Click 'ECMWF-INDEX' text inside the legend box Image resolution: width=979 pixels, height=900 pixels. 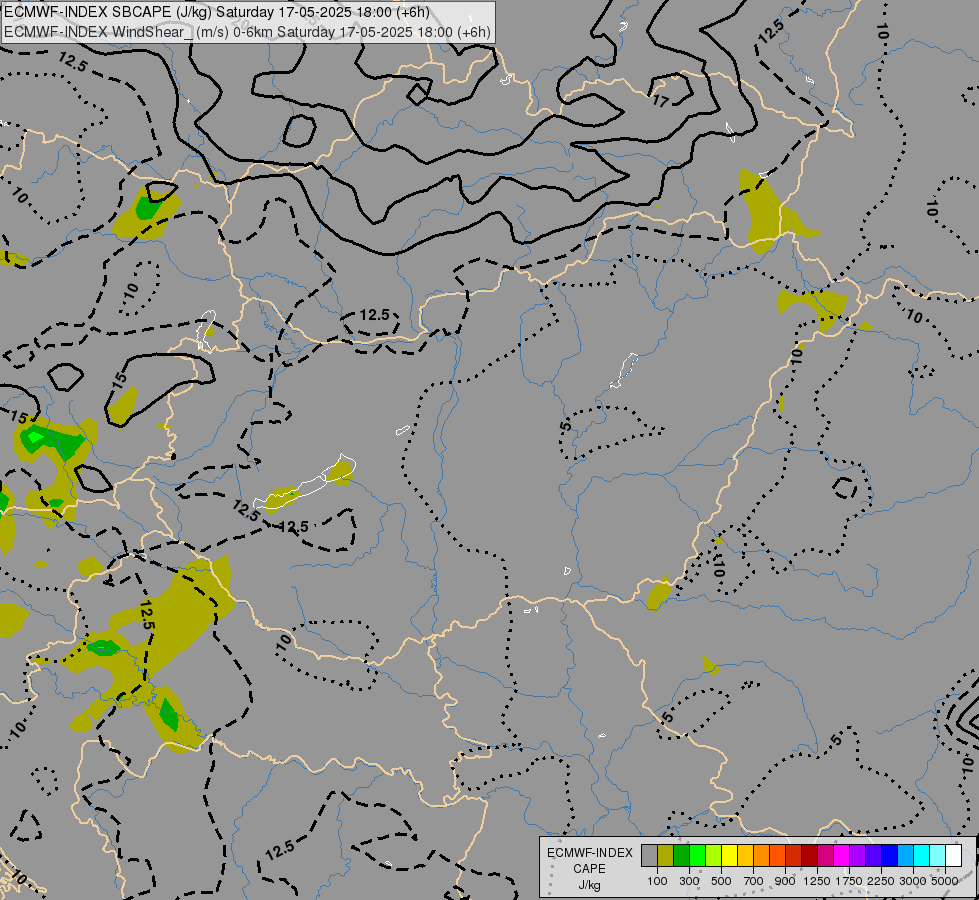tap(589, 853)
